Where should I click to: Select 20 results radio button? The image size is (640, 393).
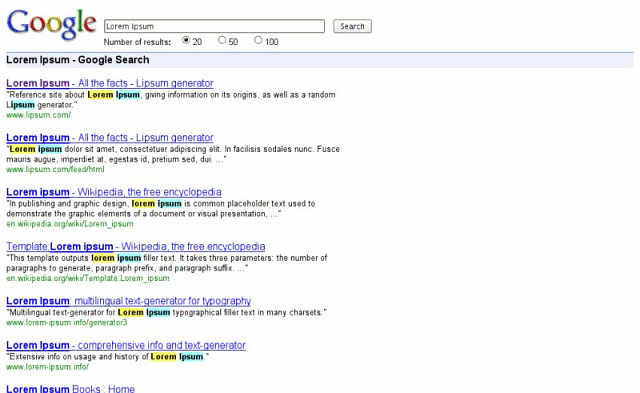click(x=186, y=40)
